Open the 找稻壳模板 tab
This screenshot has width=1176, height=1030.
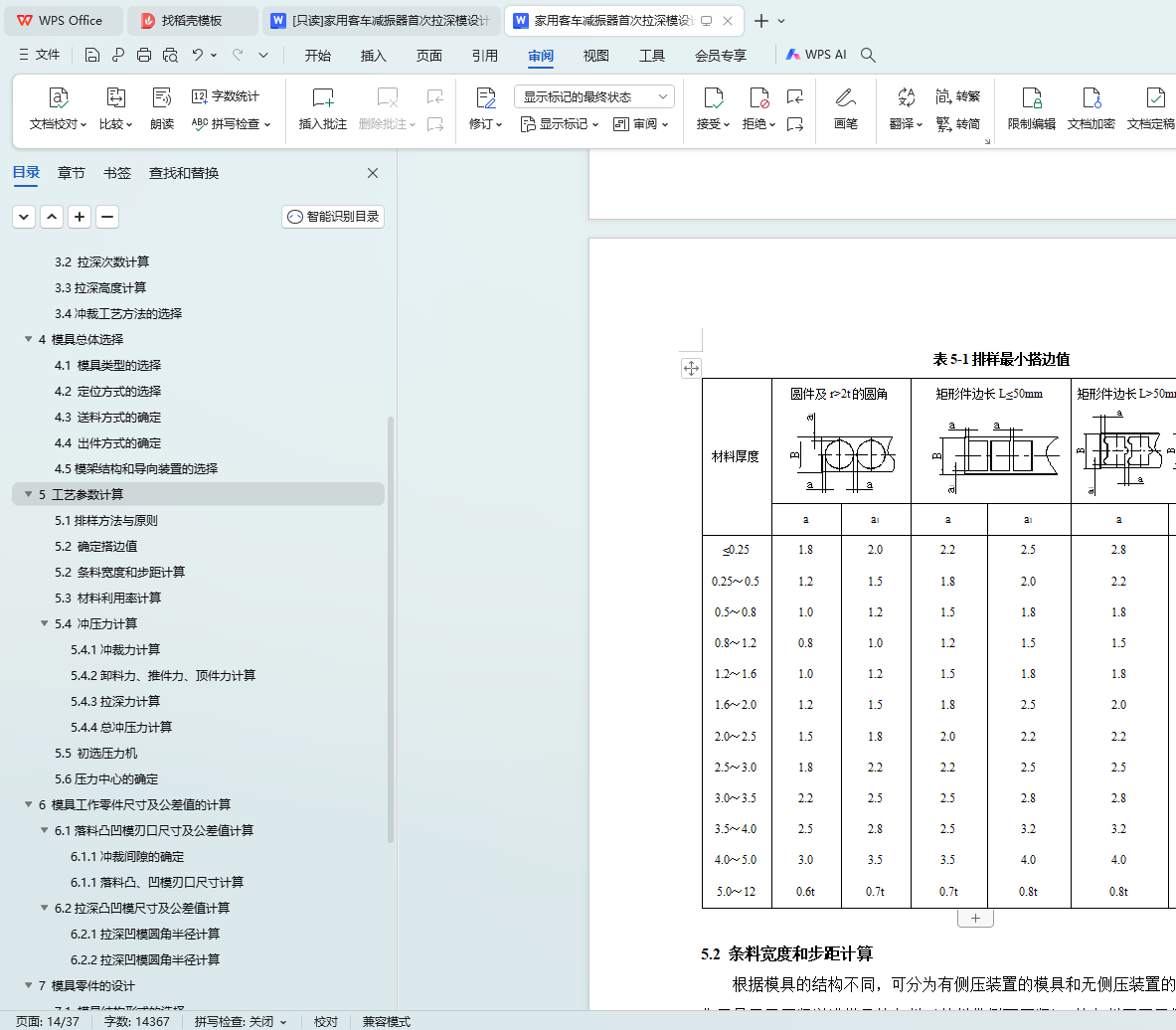coord(192,20)
